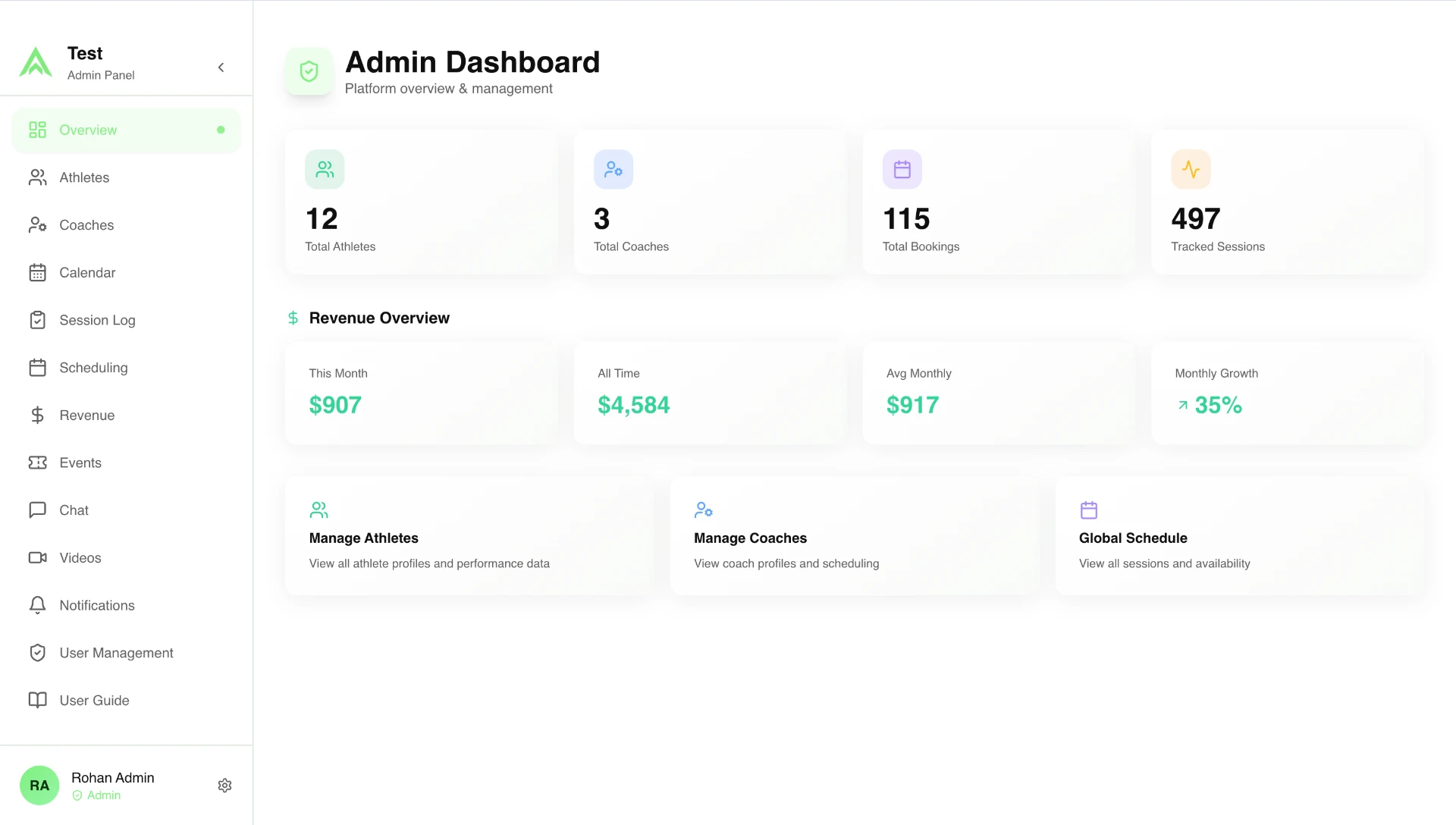Click the Scheduling calendar icon in sidebar
The width and height of the screenshot is (1456, 825).
pyautogui.click(x=37, y=368)
